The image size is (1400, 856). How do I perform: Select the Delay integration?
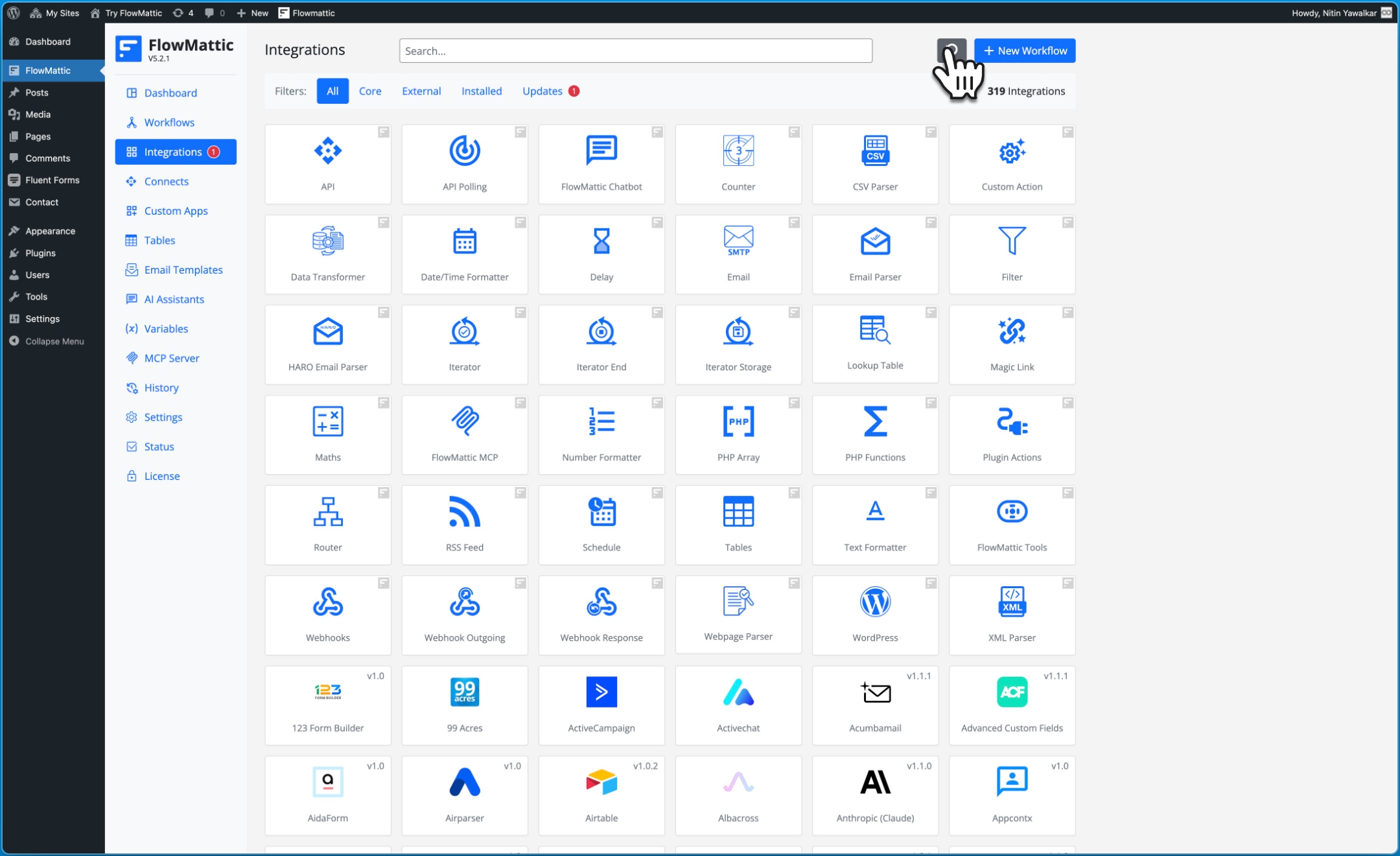601,254
